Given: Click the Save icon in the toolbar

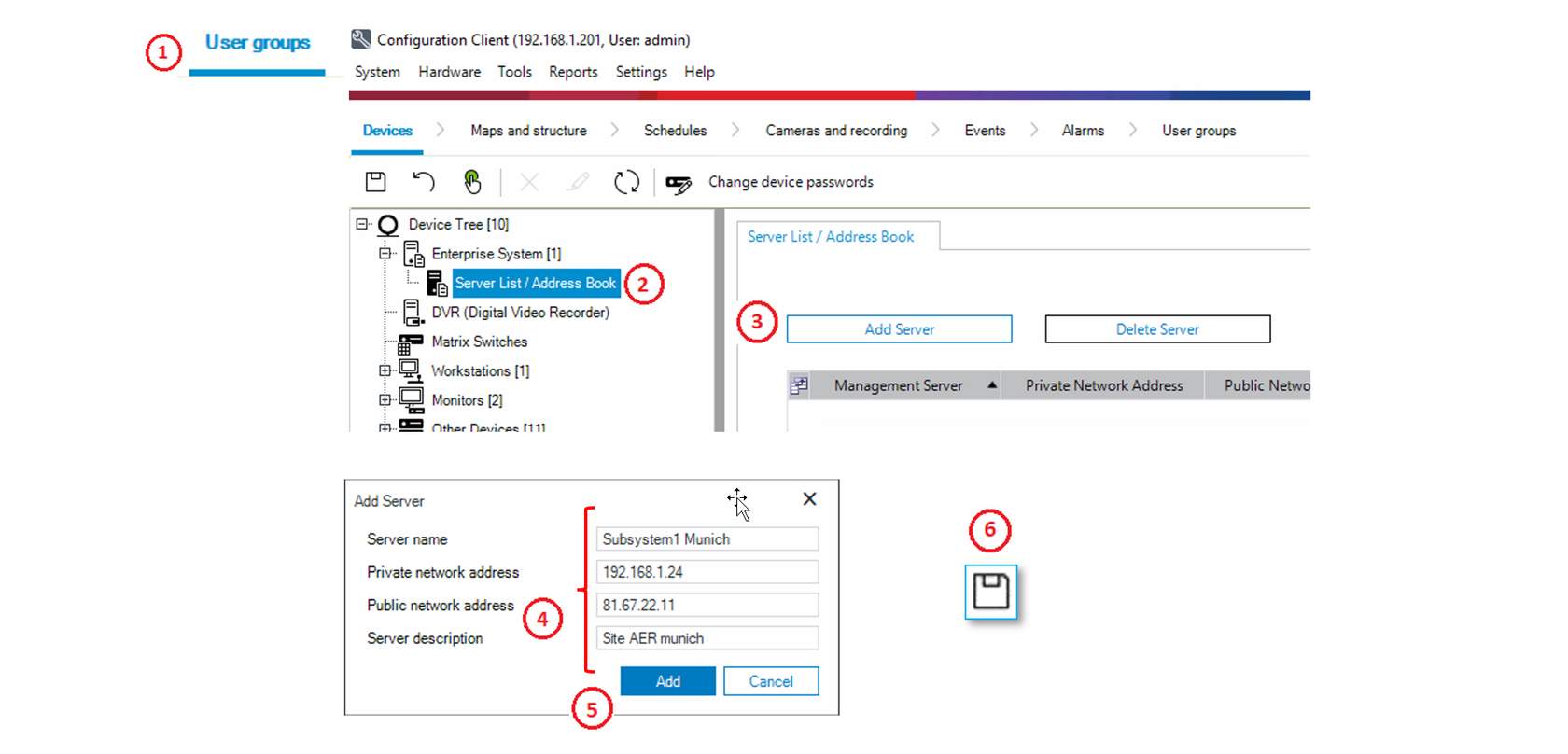Looking at the screenshot, I should point(375,182).
